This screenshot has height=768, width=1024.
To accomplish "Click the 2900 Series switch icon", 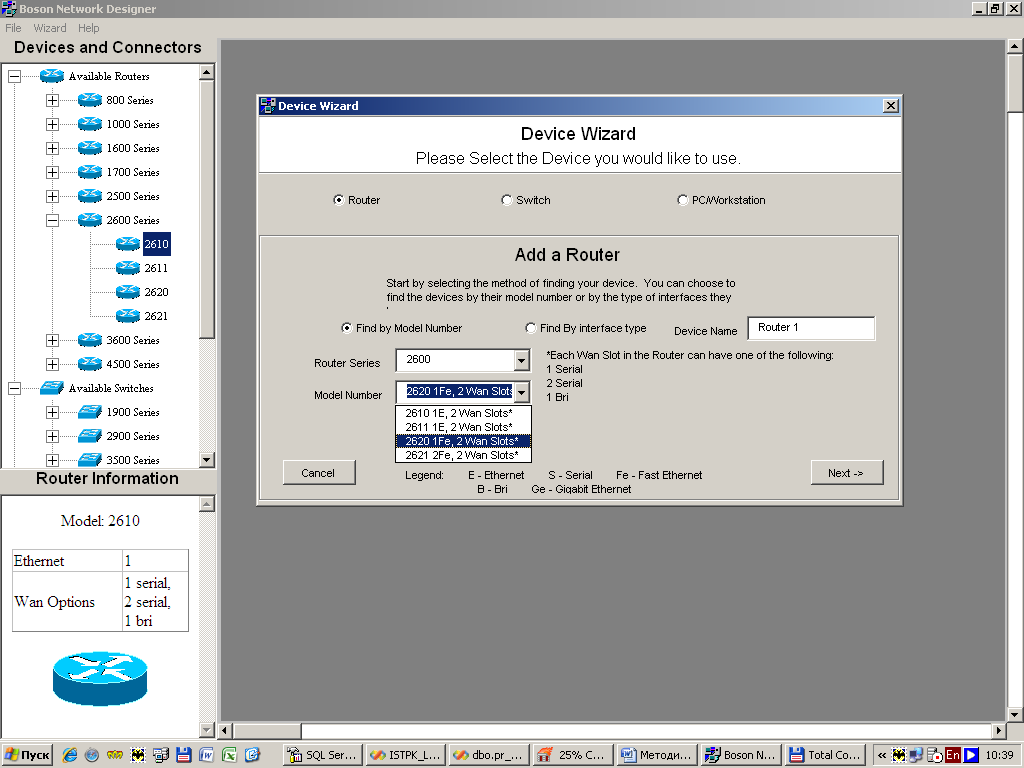I will point(89,436).
